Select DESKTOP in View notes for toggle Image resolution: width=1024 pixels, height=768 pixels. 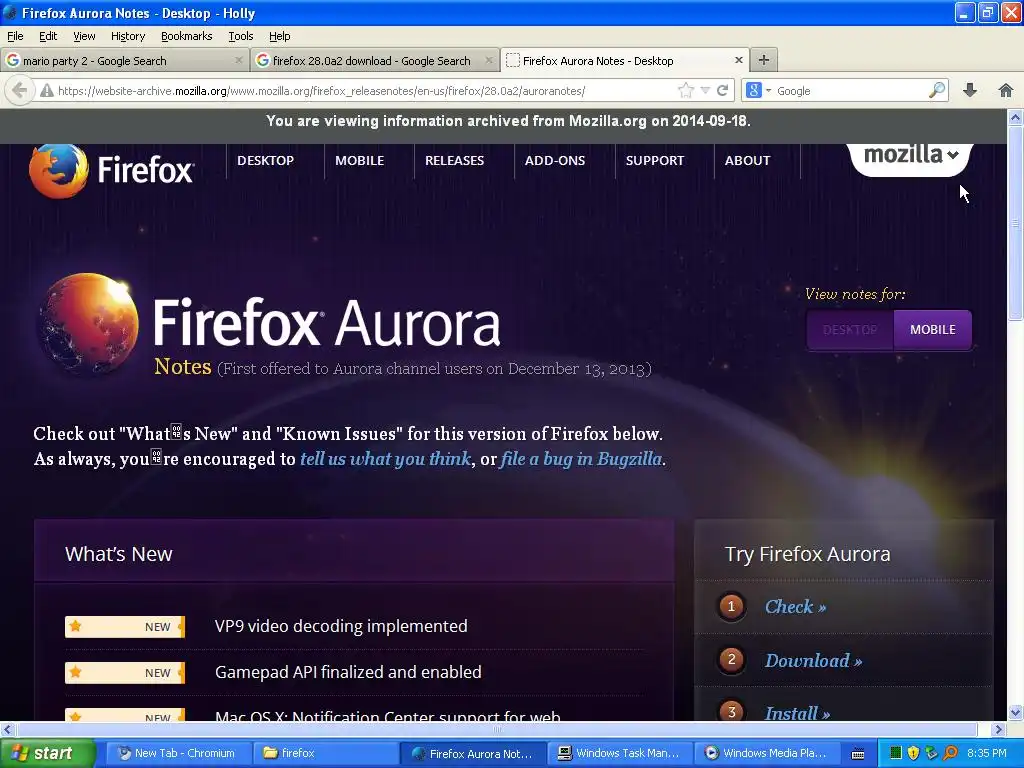tap(850, 330)
